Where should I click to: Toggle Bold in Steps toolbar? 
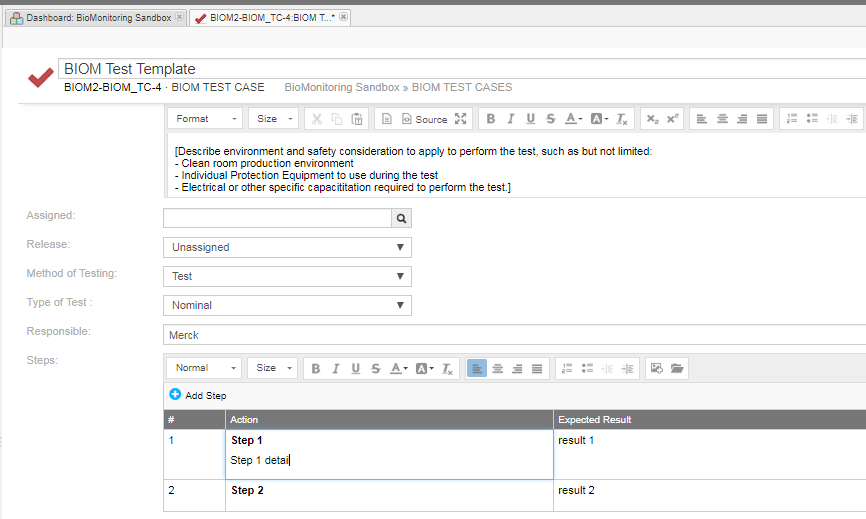pos(315,368)
